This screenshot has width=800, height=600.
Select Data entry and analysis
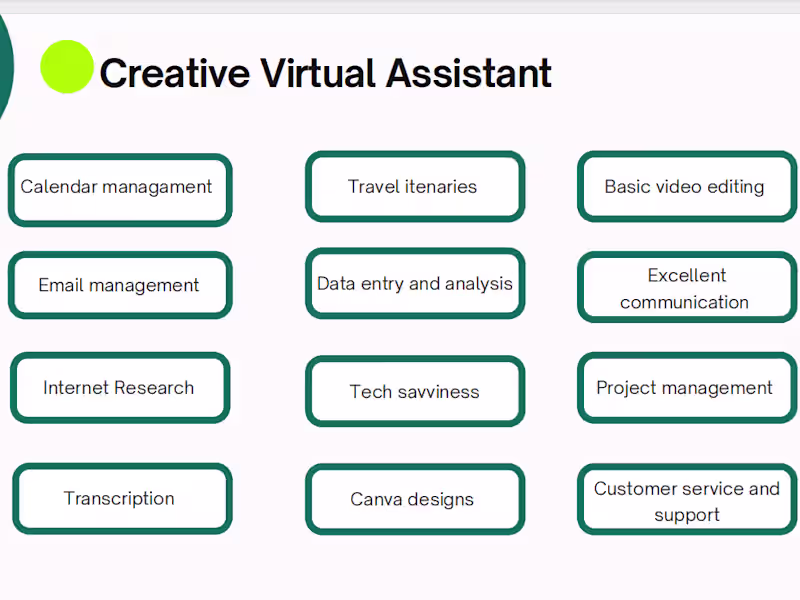pyautogui.click(x=413, y=284)
